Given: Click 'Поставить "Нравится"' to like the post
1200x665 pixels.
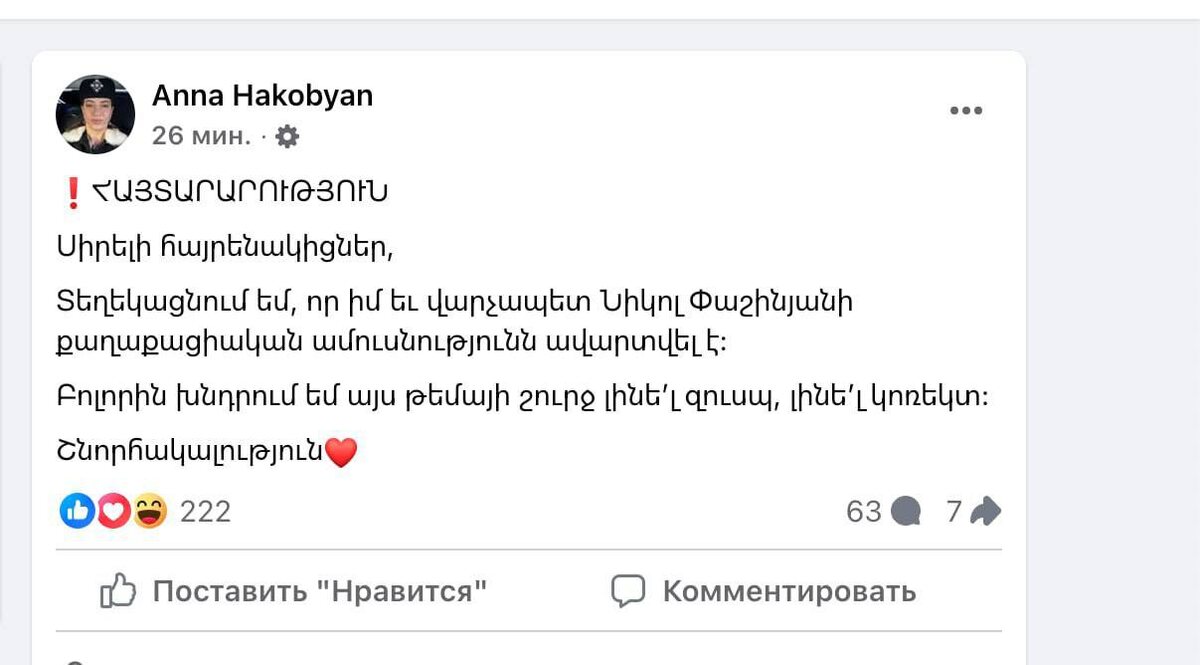Looking at the screenshot, I should coord(320,591).
